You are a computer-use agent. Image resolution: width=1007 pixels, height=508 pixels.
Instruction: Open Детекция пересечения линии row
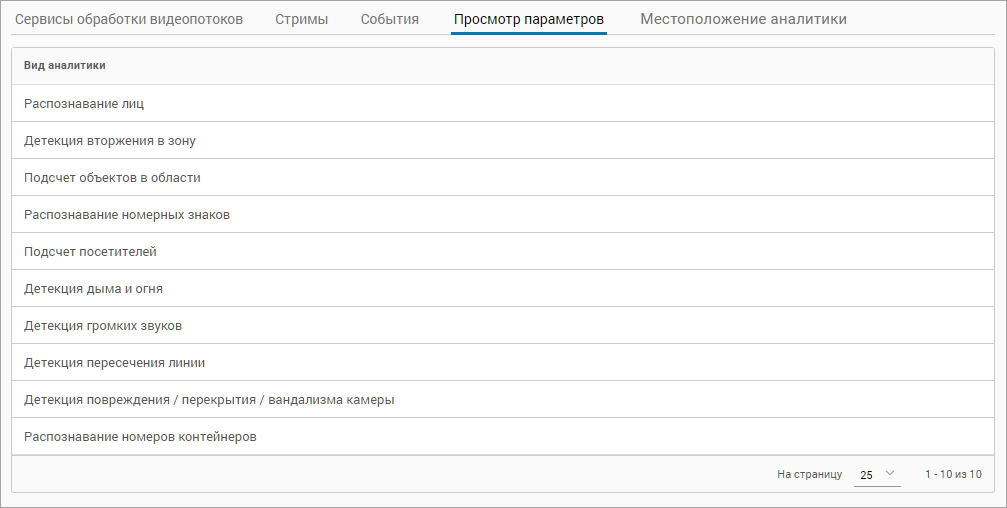click(x=114, y=363)
